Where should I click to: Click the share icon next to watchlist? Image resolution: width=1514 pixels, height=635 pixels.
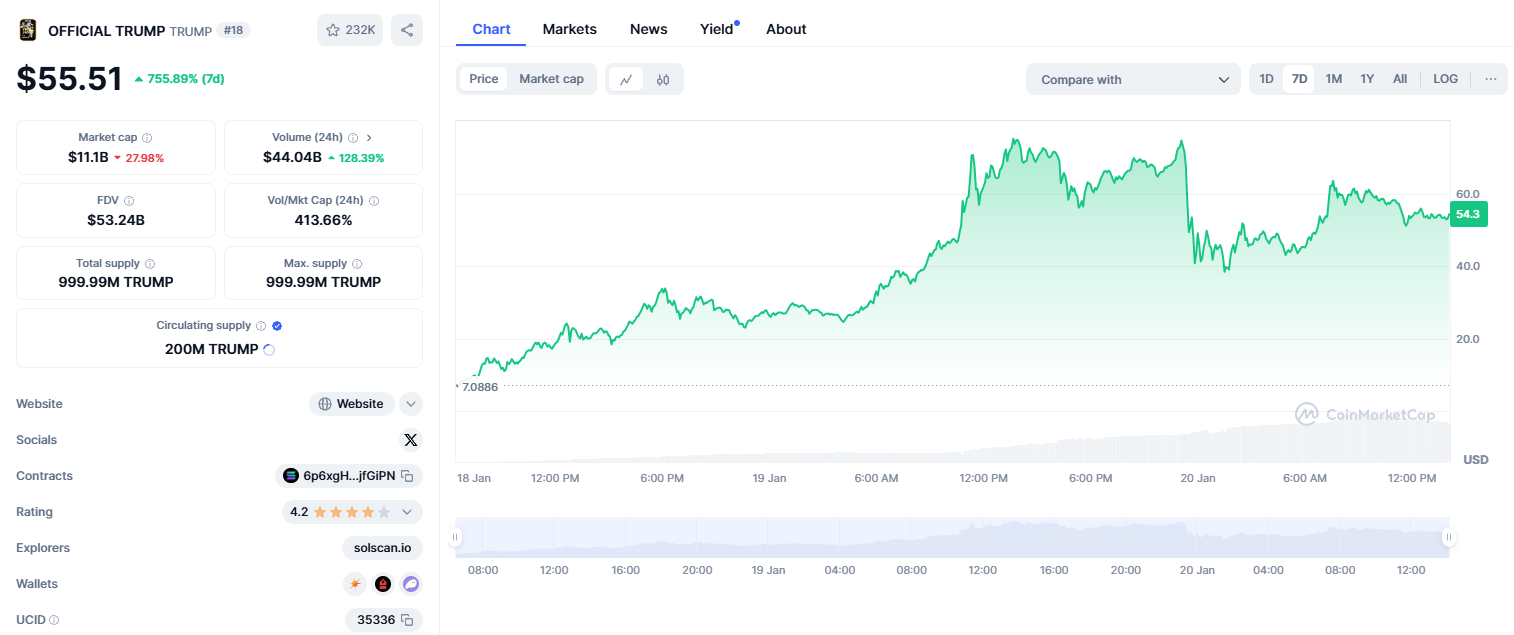click(x=407, y=30)
